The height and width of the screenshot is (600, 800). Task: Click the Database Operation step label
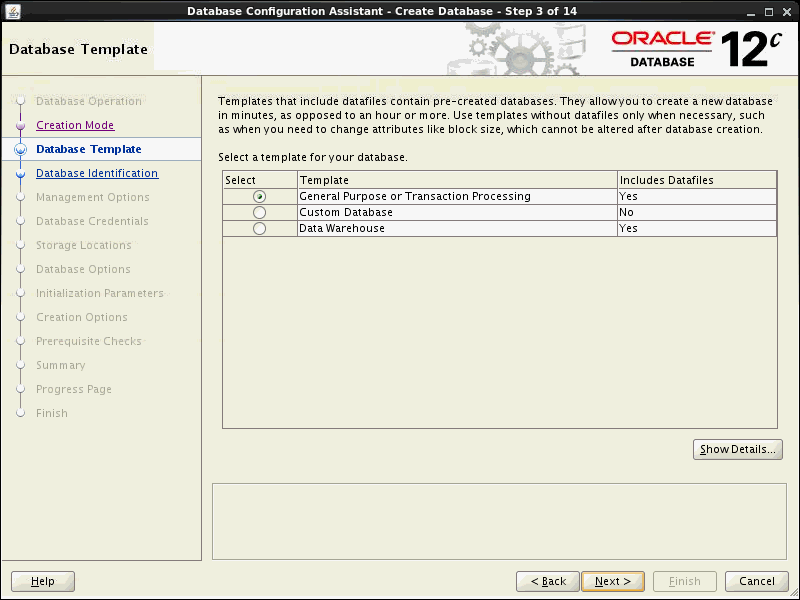[x=89, y=101]
